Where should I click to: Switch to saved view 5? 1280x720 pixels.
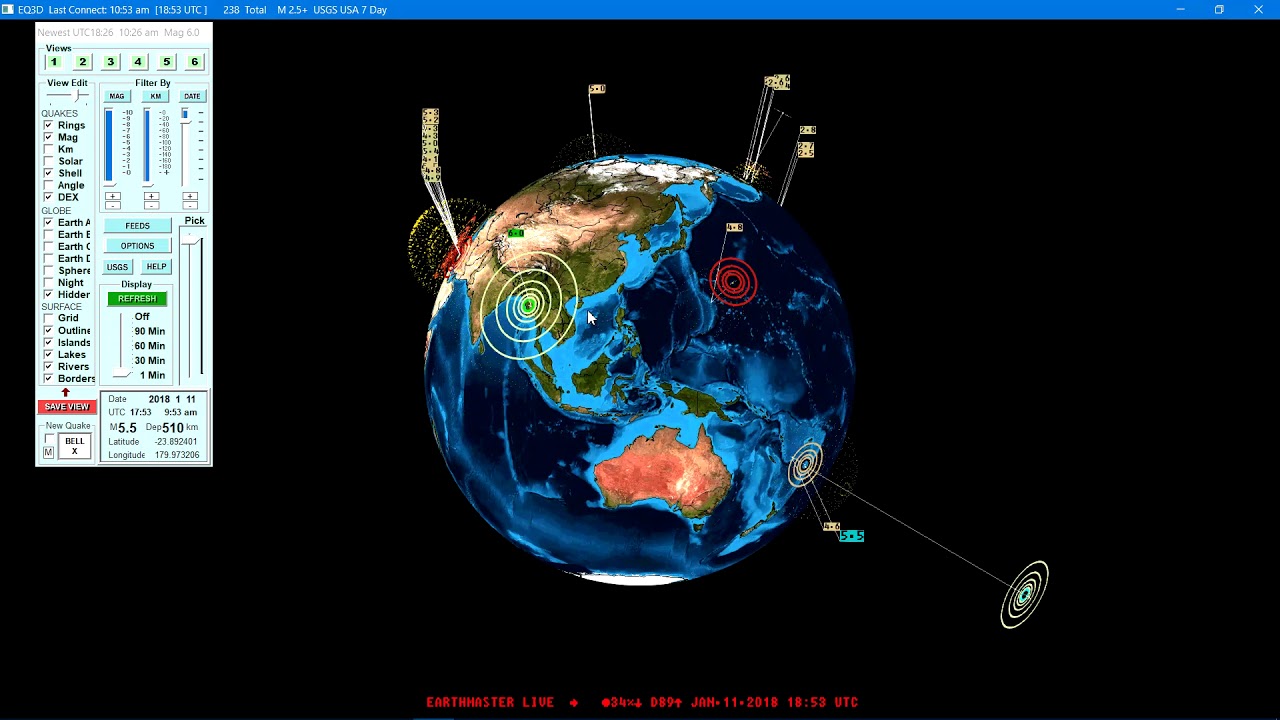pos(166,62)
